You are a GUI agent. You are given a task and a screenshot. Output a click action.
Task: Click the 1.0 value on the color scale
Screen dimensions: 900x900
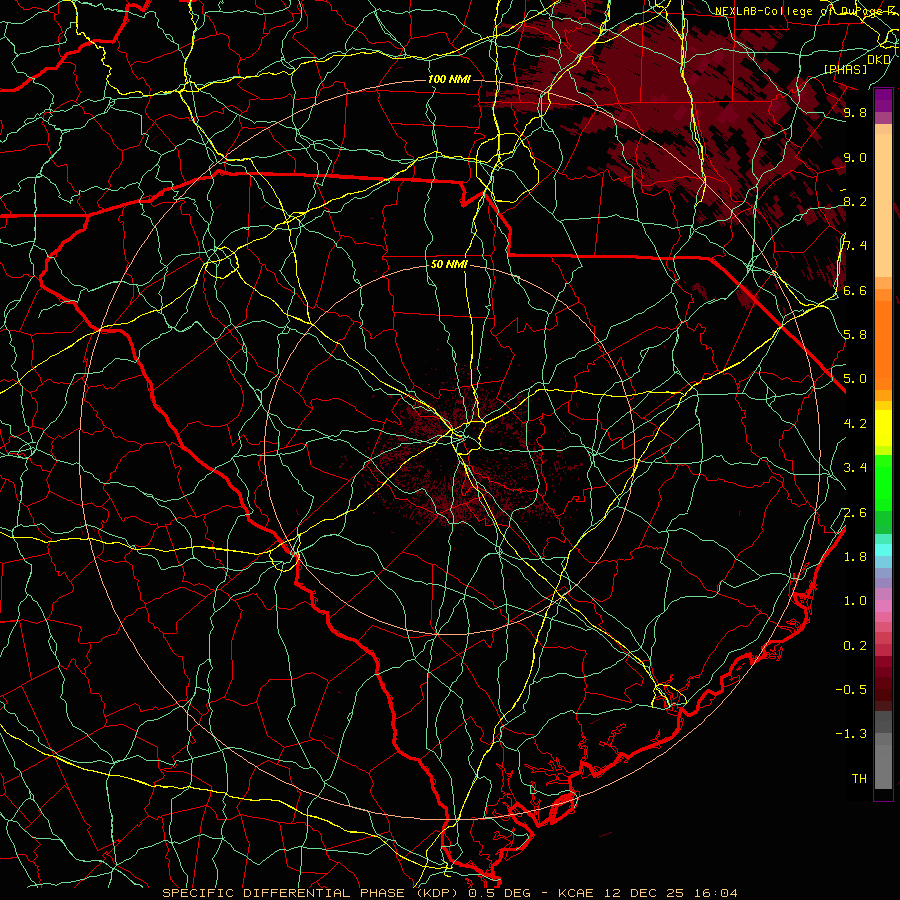point(855,601)
